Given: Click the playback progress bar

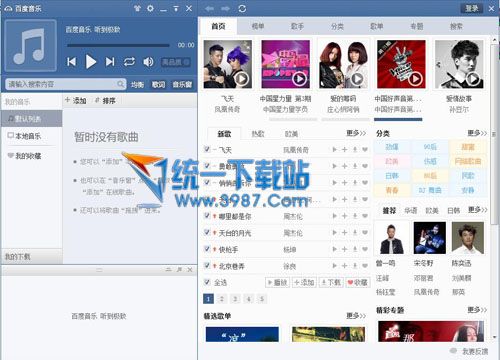Looking at the screenshot, I should [118, 45].
